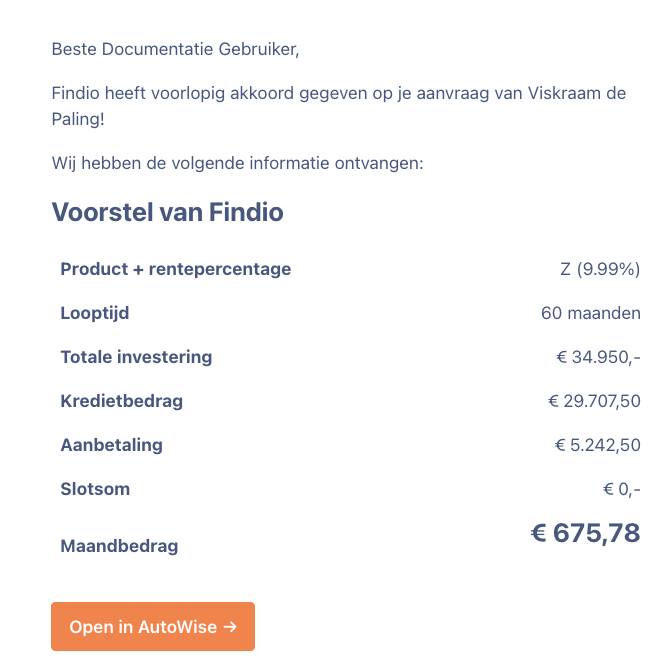Viewport: 671px width, 663px height.
Task: Click the 'Looptijd' row label
Action: point(95,313)
